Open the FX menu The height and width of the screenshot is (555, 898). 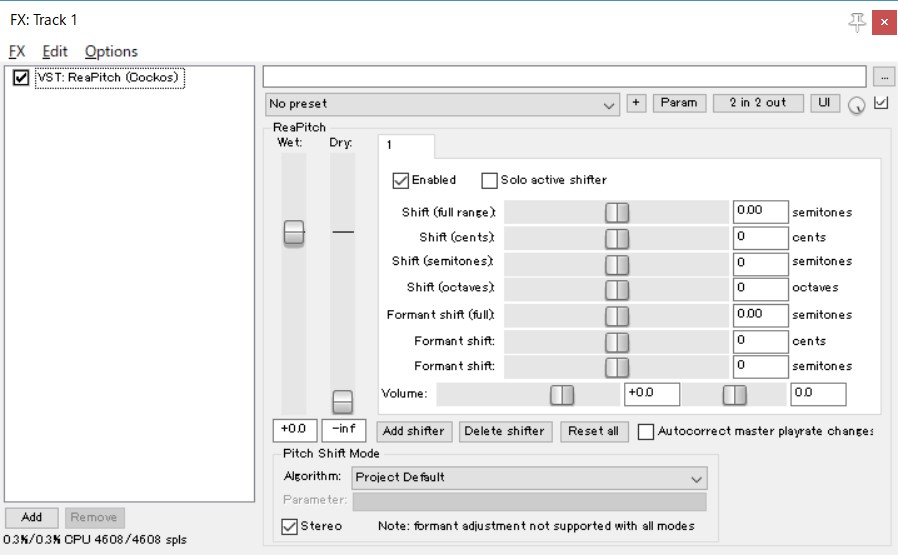click(x=17, y=52)
